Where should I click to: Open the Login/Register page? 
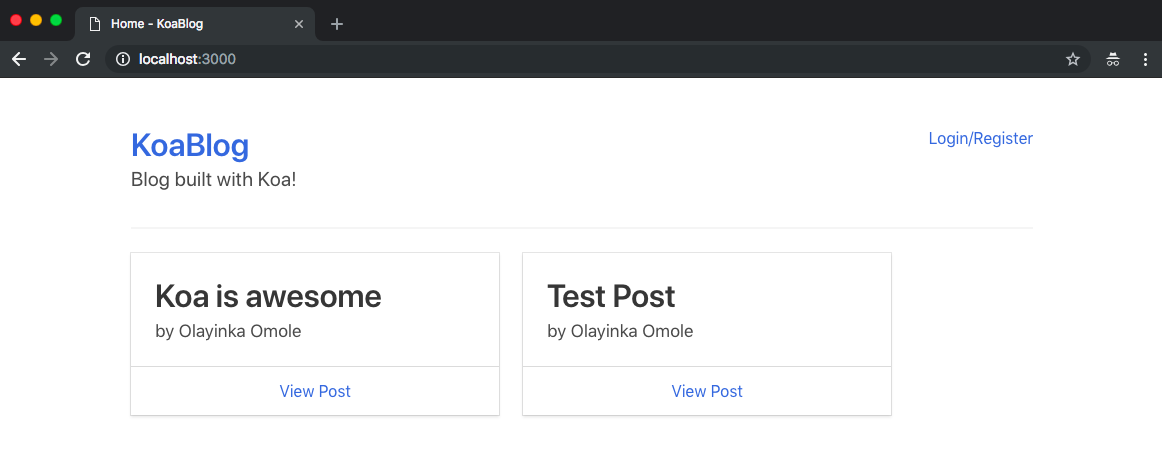point(980,139)
